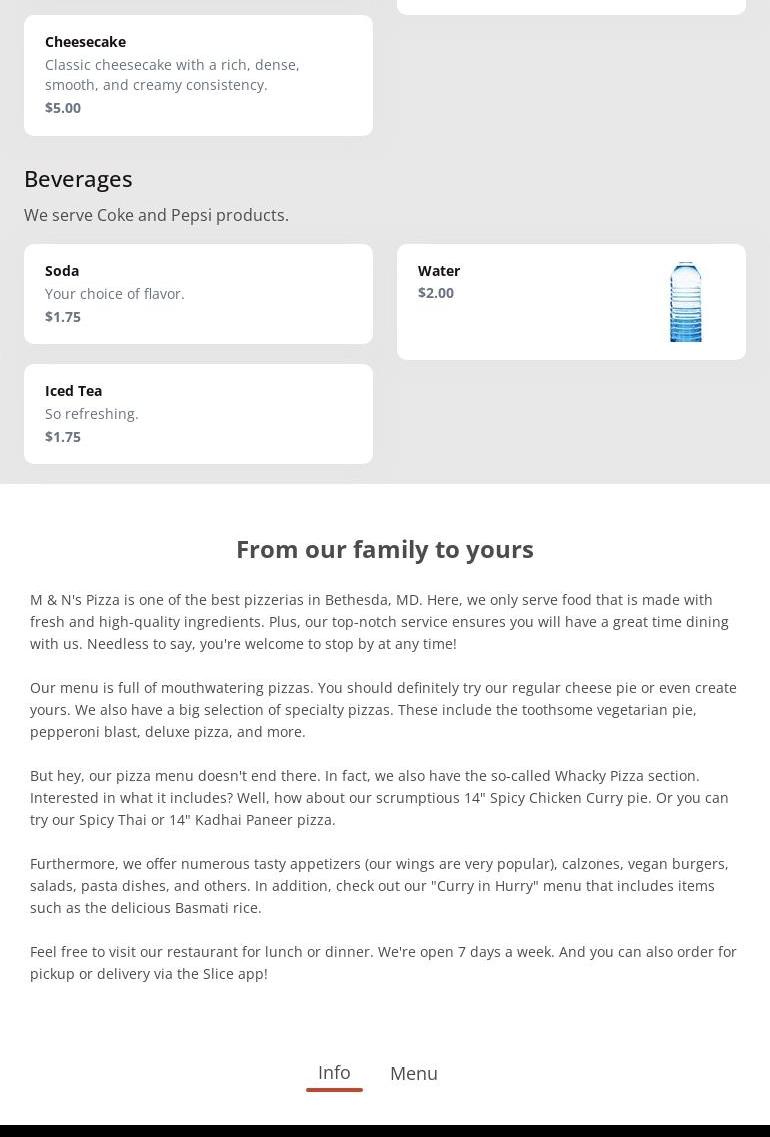
Task: Click the price under Iced Tea's description
Action: pos(63,437)
